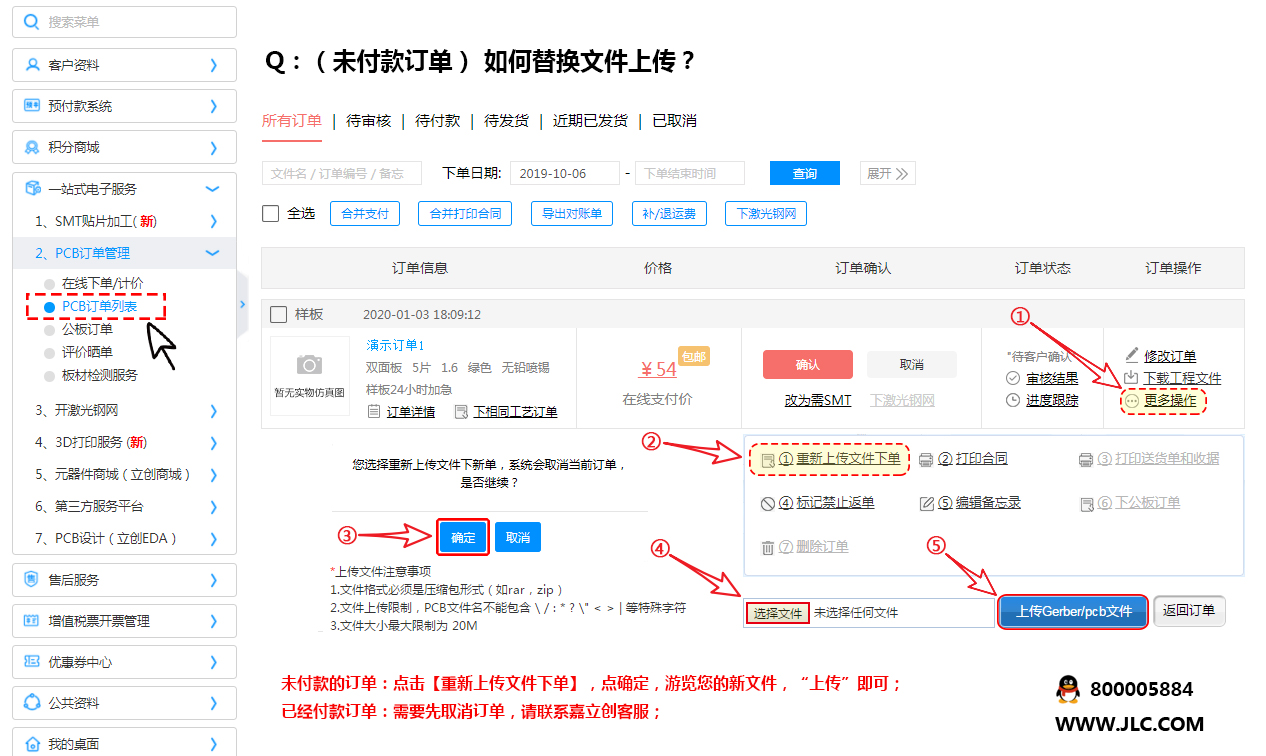Click the order search input field
This screenshot has height=756, width=1266.
point(340,172)
